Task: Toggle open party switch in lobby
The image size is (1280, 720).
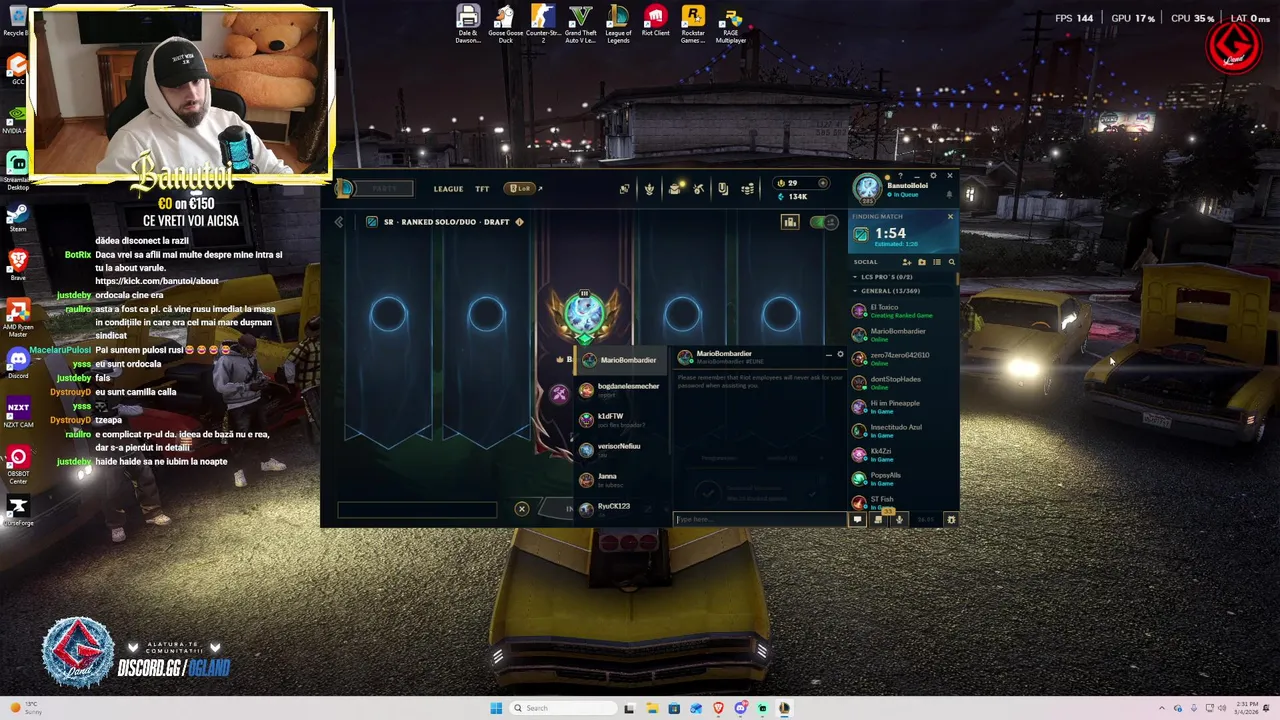Action: (x=824, y=222)
